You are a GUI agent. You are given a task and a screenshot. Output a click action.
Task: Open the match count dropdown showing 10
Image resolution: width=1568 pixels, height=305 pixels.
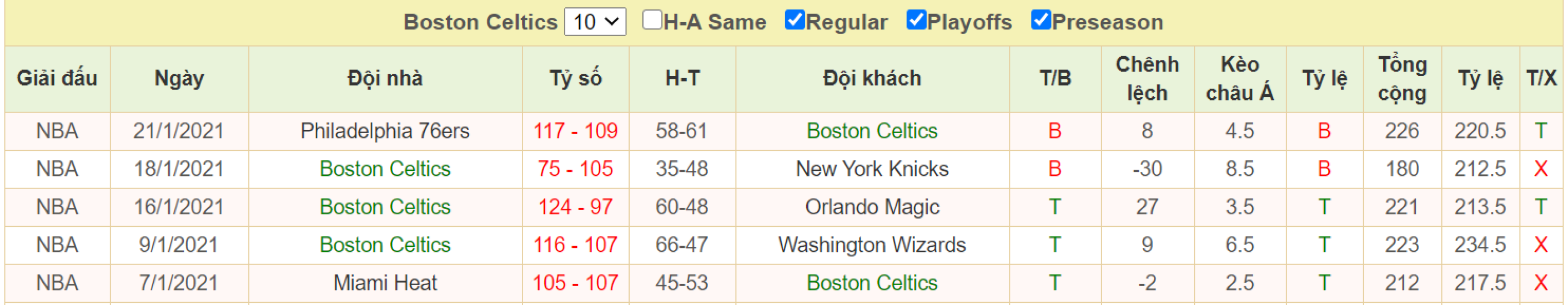coord(595,22)
